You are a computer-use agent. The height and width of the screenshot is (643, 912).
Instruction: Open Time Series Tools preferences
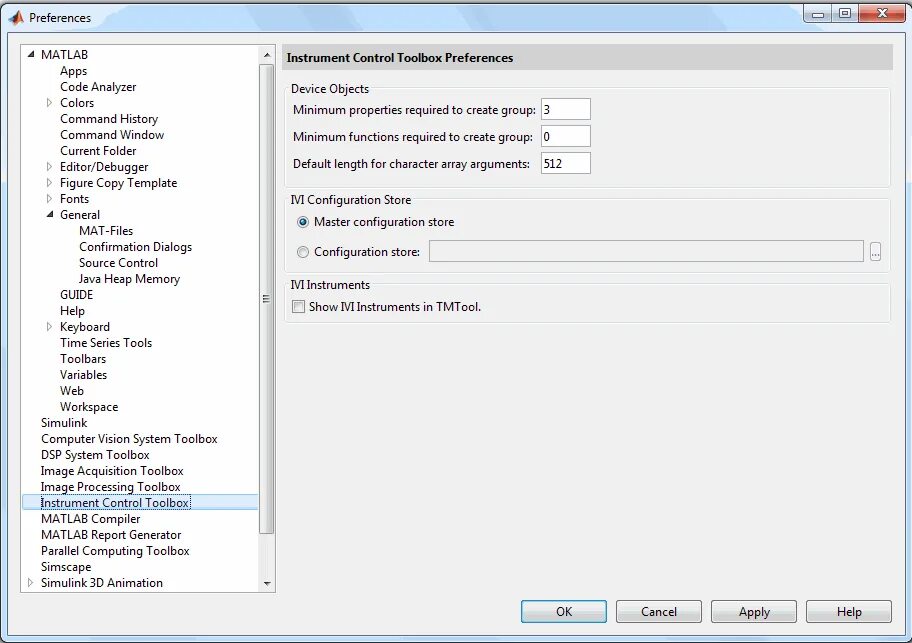[x=106, y=342]
